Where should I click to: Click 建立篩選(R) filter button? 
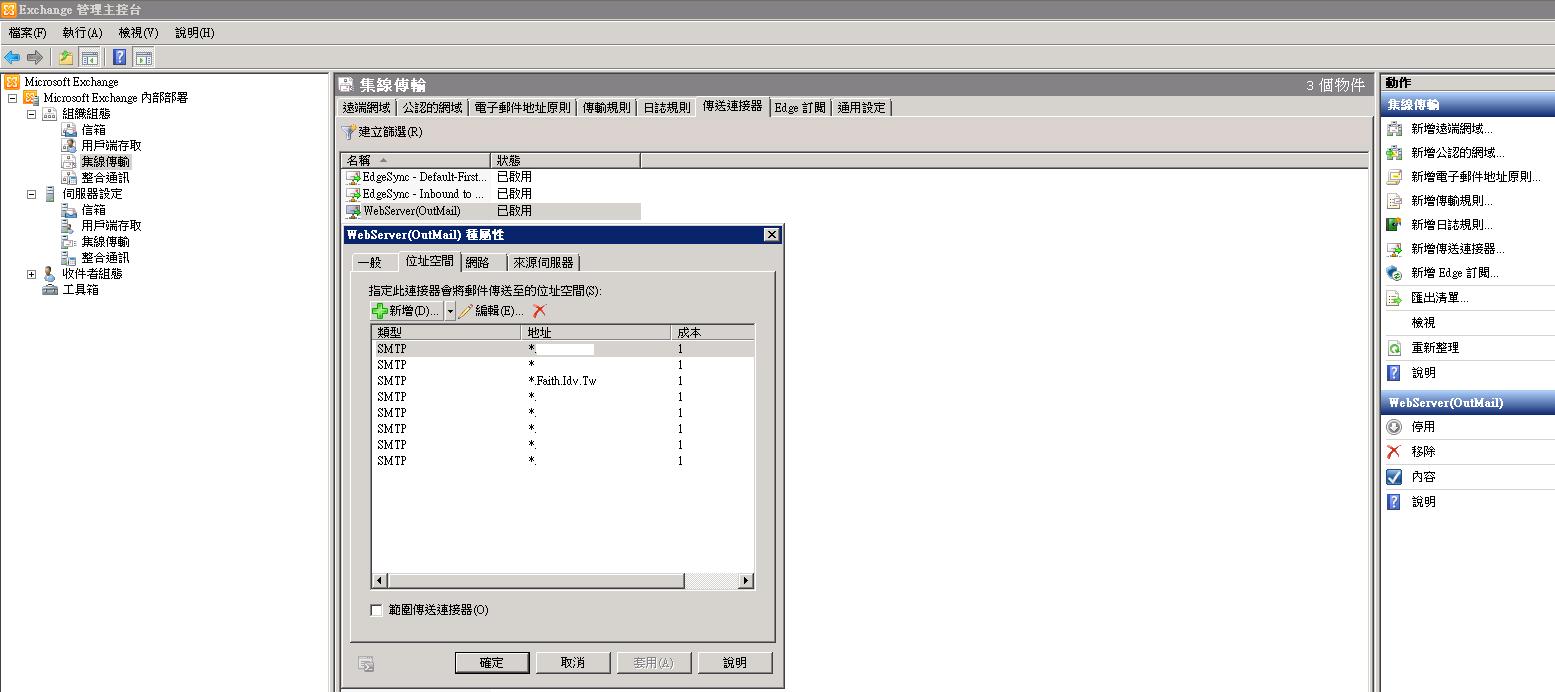[x=382, y=132]
